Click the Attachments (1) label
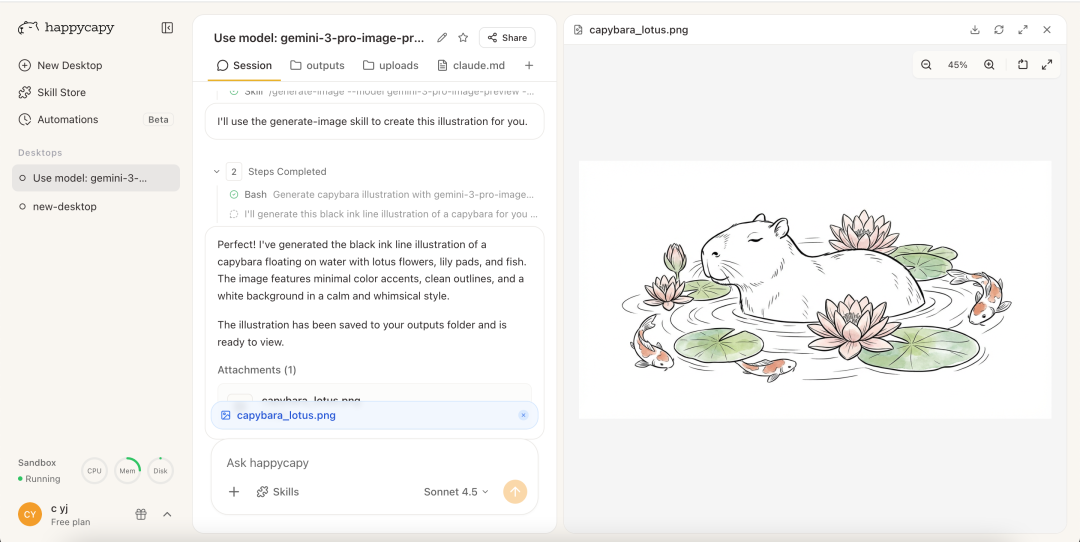Viewport: 1080px width, 542px height. pyautogui.click(x=257, y=370)
